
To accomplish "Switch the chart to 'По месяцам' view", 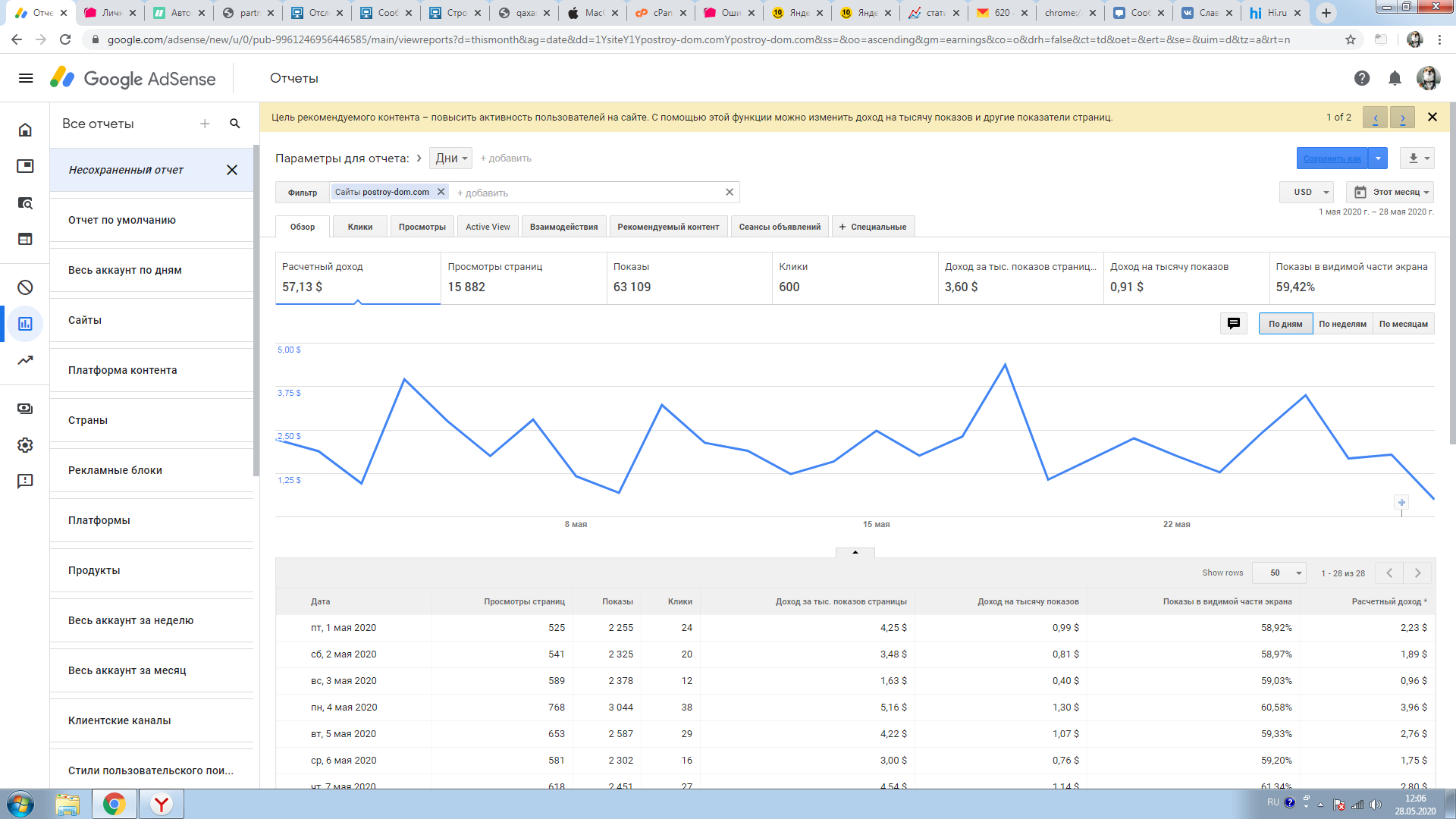I will (1403, 324).
